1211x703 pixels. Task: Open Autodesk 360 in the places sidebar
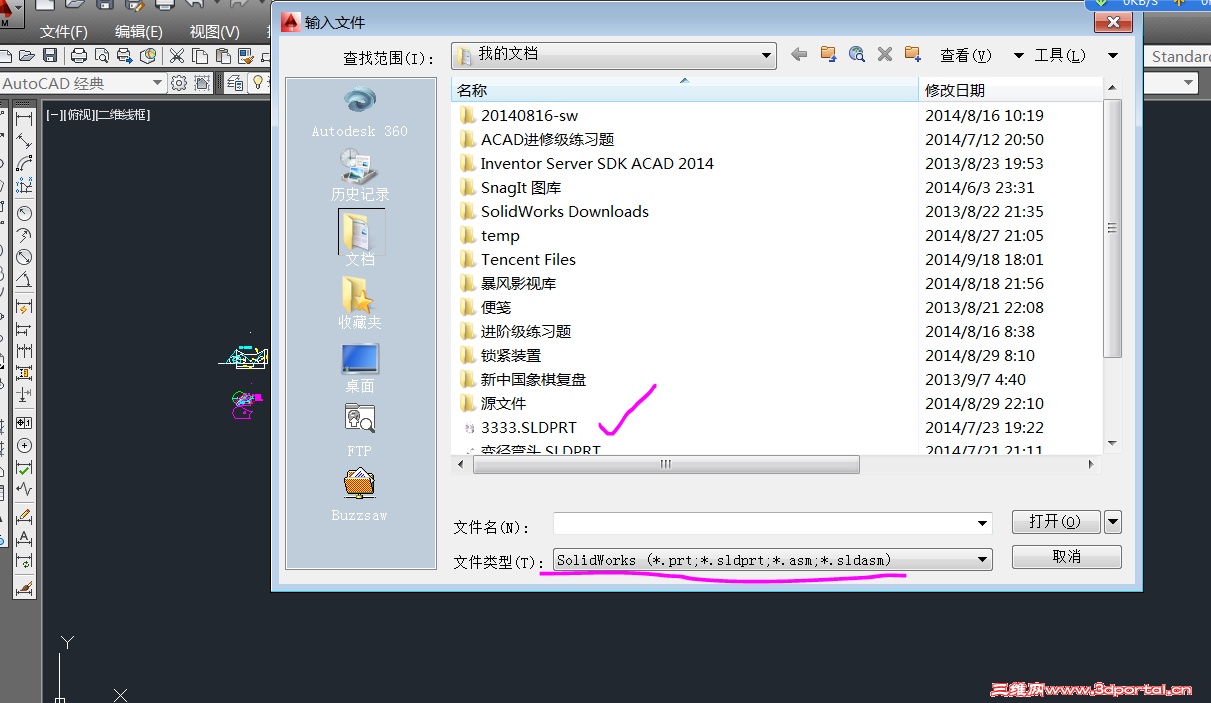click(x=360, y=112)
